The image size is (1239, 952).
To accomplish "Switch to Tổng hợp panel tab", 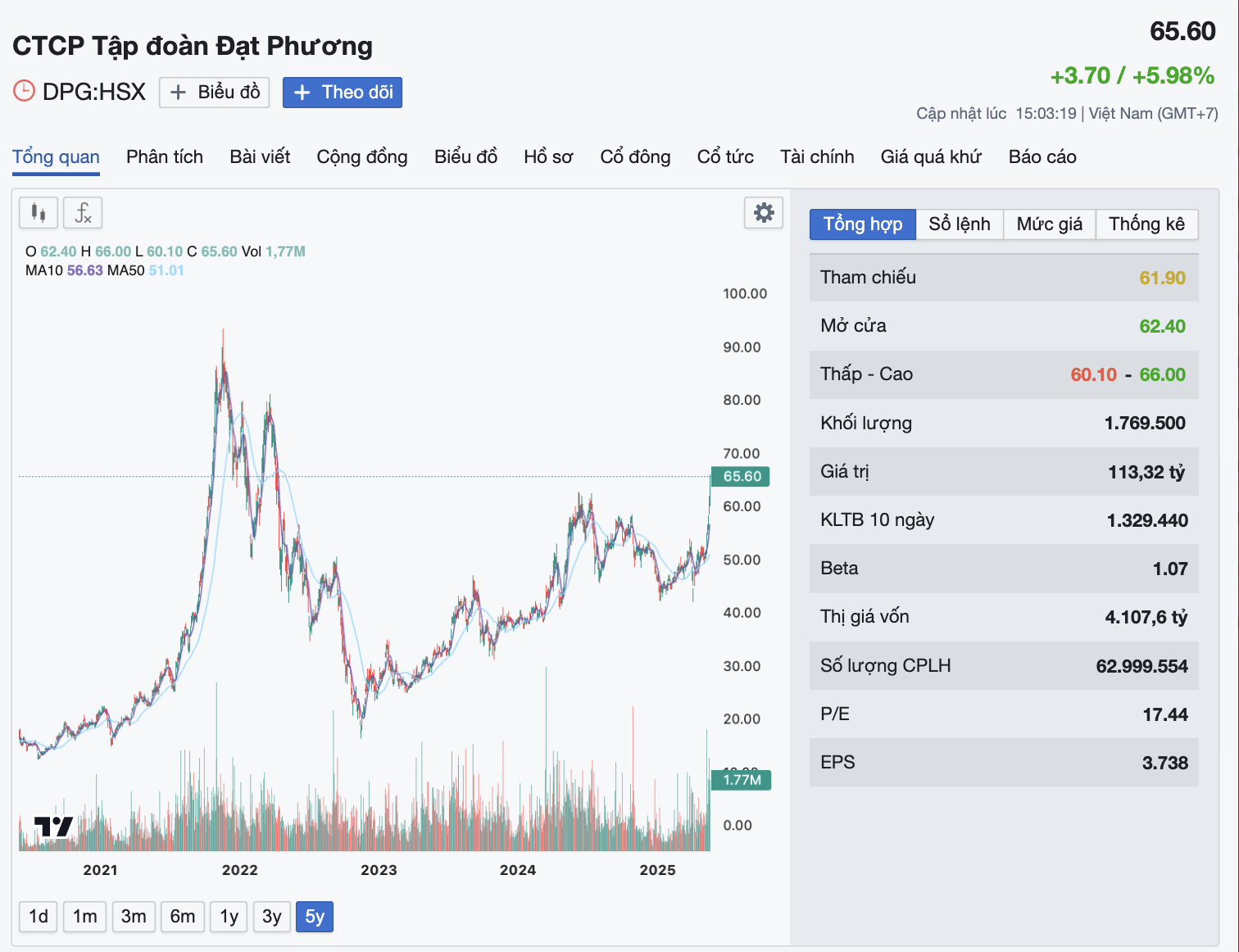I will [863, 224].
